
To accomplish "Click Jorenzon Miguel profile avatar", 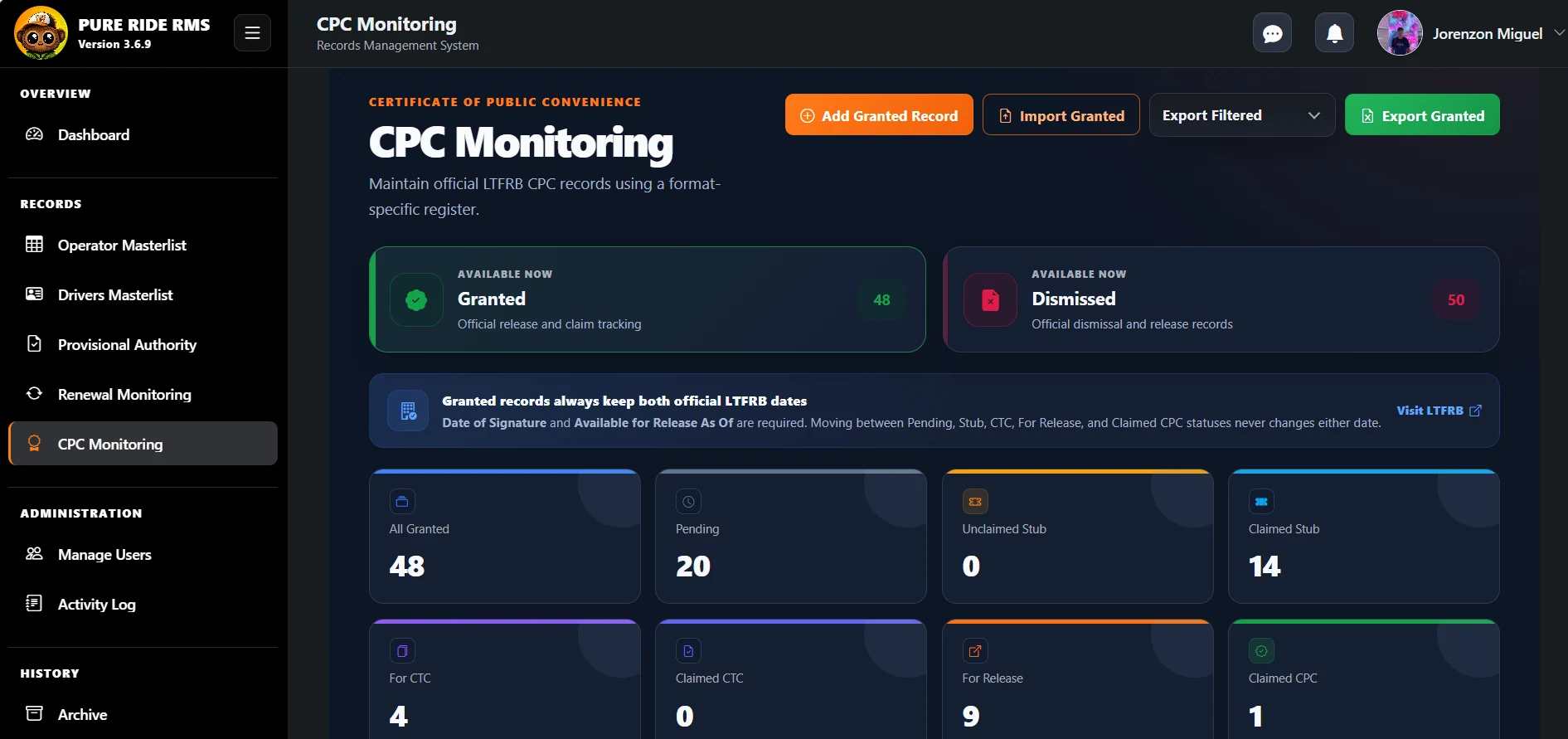I will 1400,33.
